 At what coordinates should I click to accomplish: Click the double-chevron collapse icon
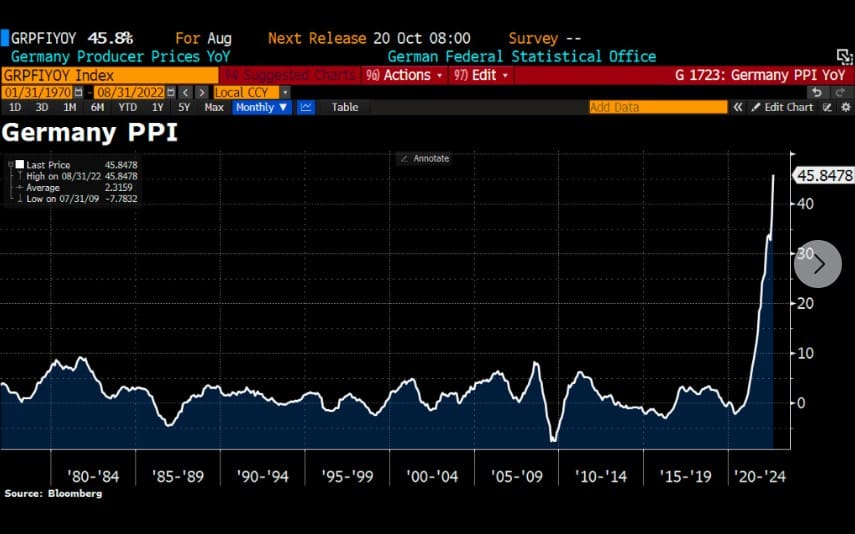pos(738,107)
